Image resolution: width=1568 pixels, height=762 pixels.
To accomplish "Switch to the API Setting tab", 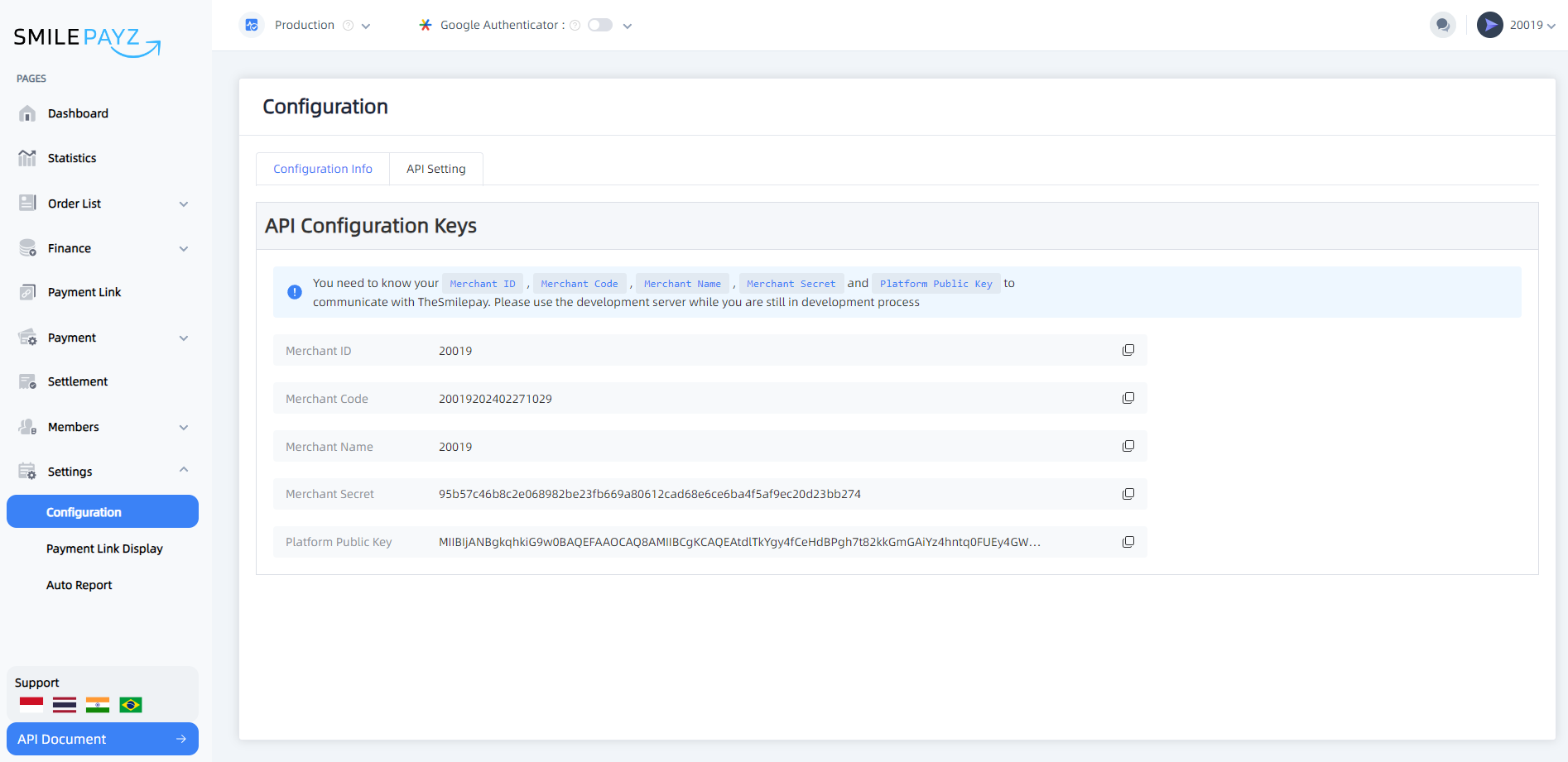I will click(x=436, y=169).
